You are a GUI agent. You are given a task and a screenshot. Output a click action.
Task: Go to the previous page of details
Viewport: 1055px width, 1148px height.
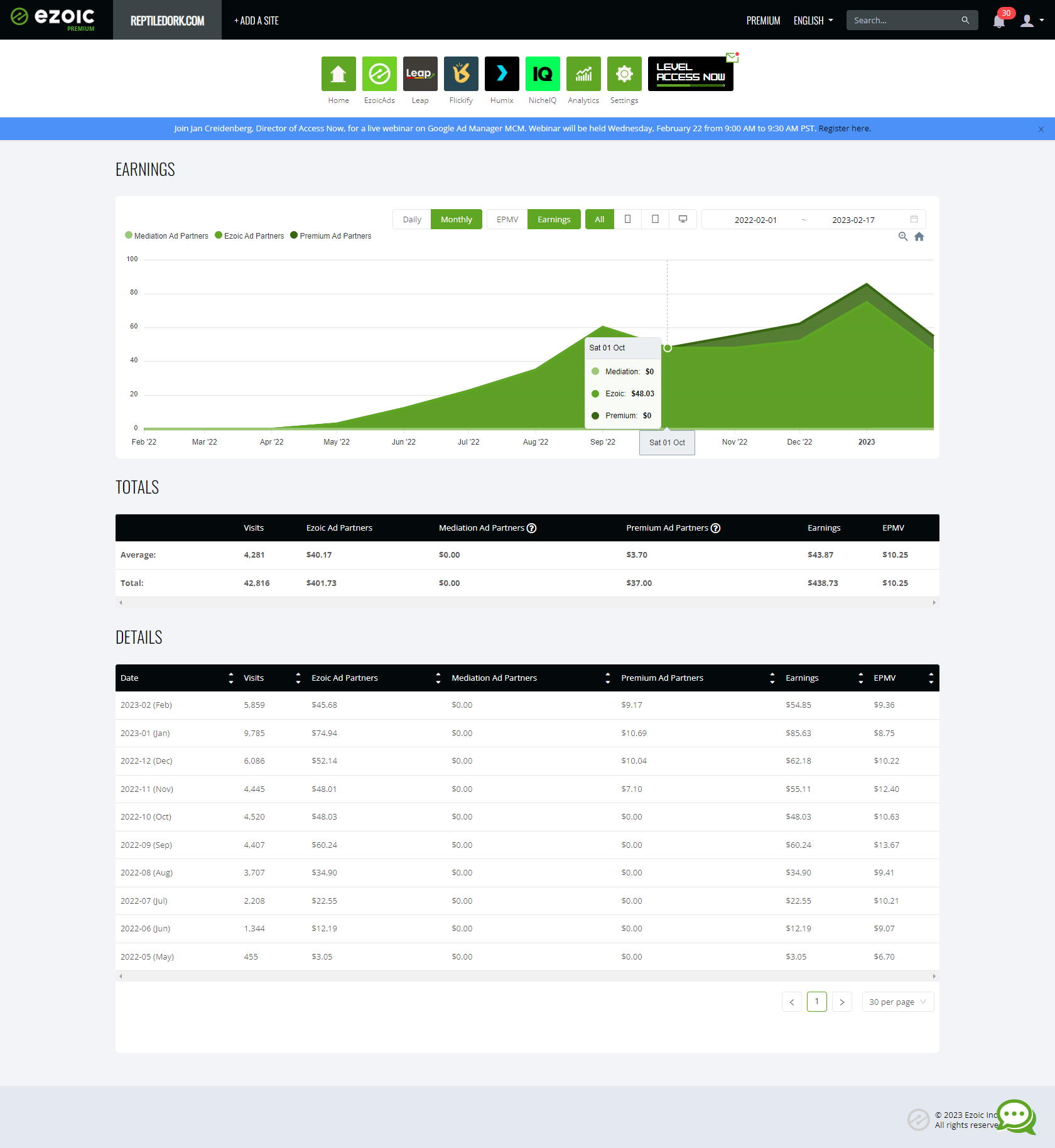[x=792, y=1002]
